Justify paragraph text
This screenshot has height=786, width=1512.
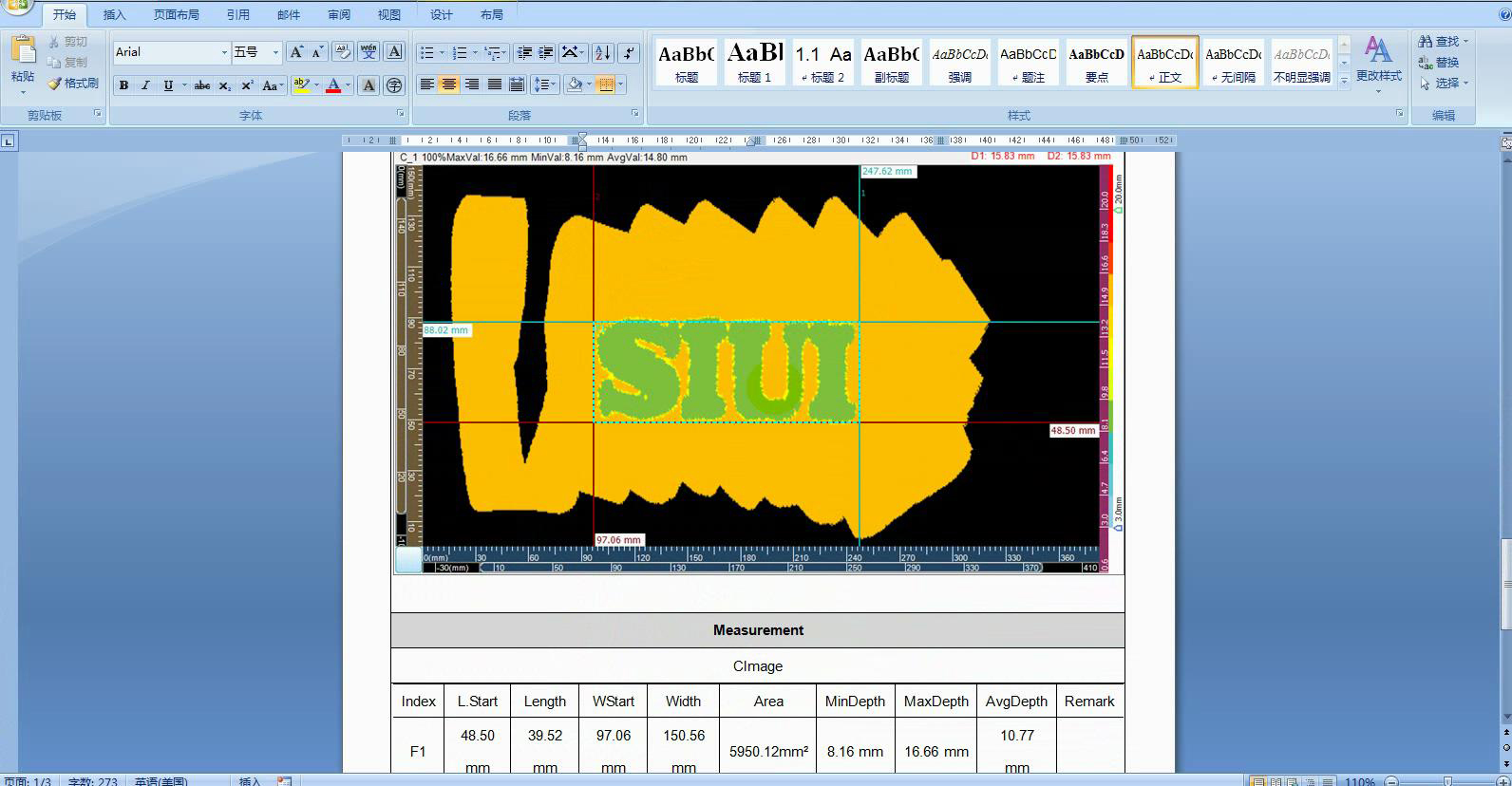tap(494, 84)
